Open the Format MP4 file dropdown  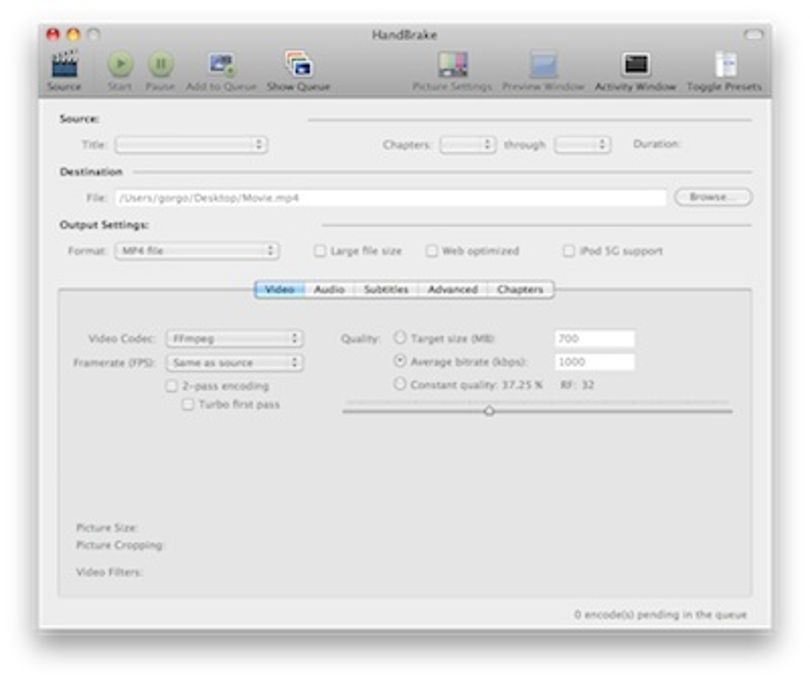pyautogui.click(x=197, y=251)
